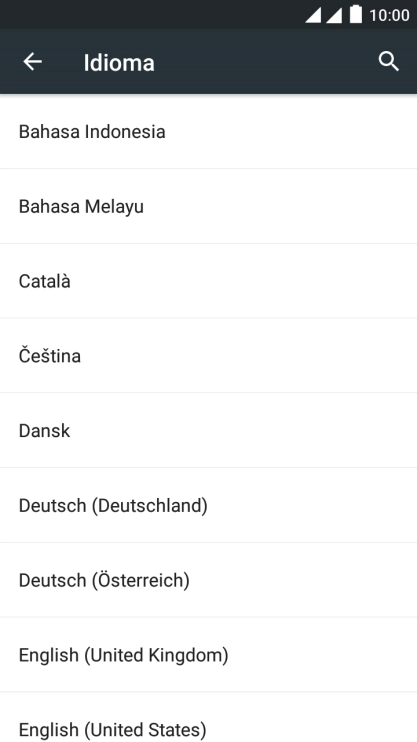Image resolution: width=417 pixels, height=742 pixels.
Task: Tap the first signal strength icon
Action: [313, 15]
